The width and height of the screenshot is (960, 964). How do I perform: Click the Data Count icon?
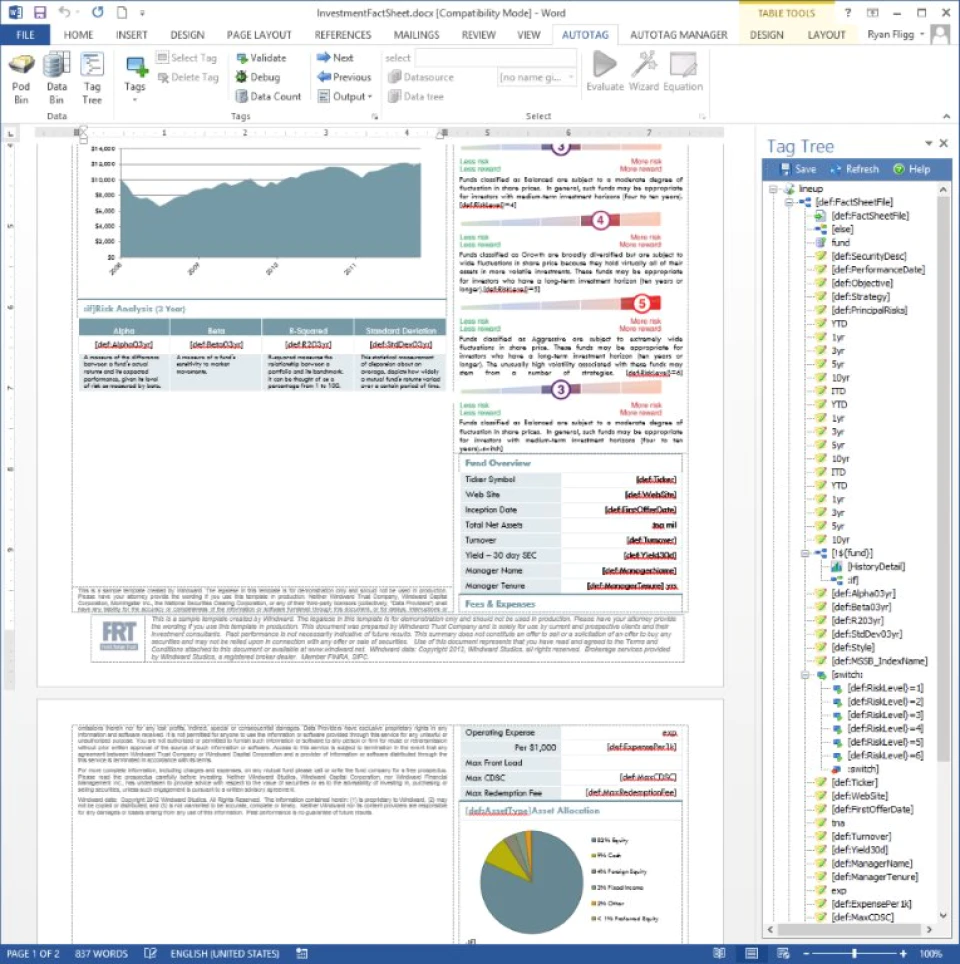(x=268, y=96)
